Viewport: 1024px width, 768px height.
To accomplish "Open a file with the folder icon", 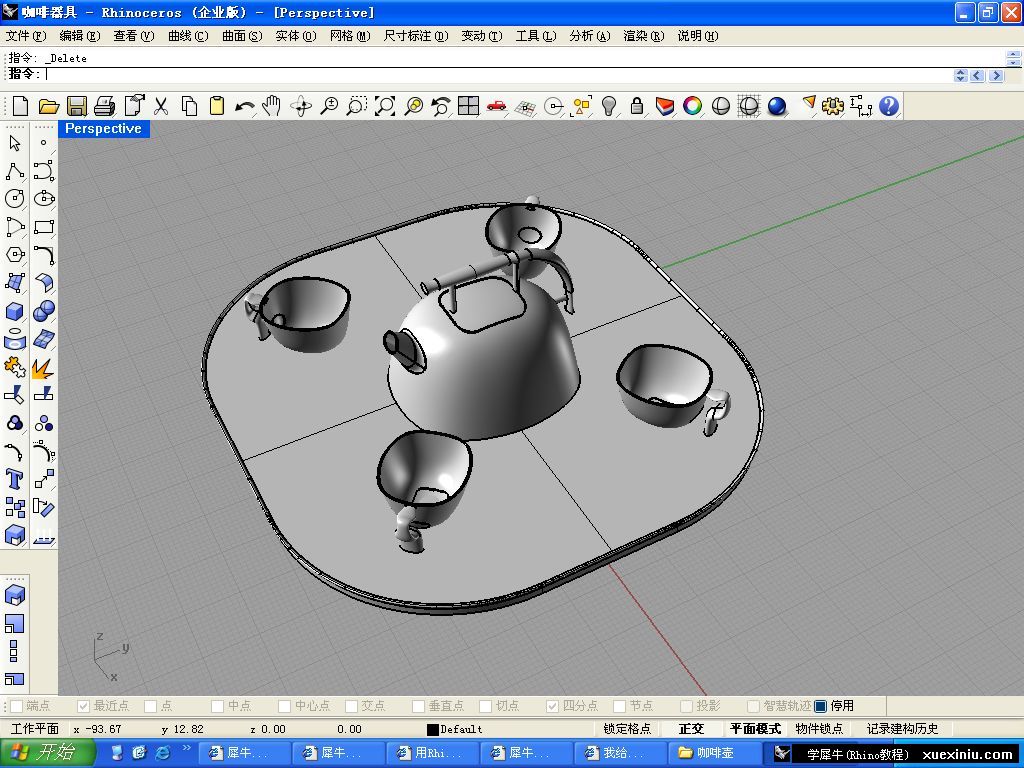I will click(x=48, y=105).
